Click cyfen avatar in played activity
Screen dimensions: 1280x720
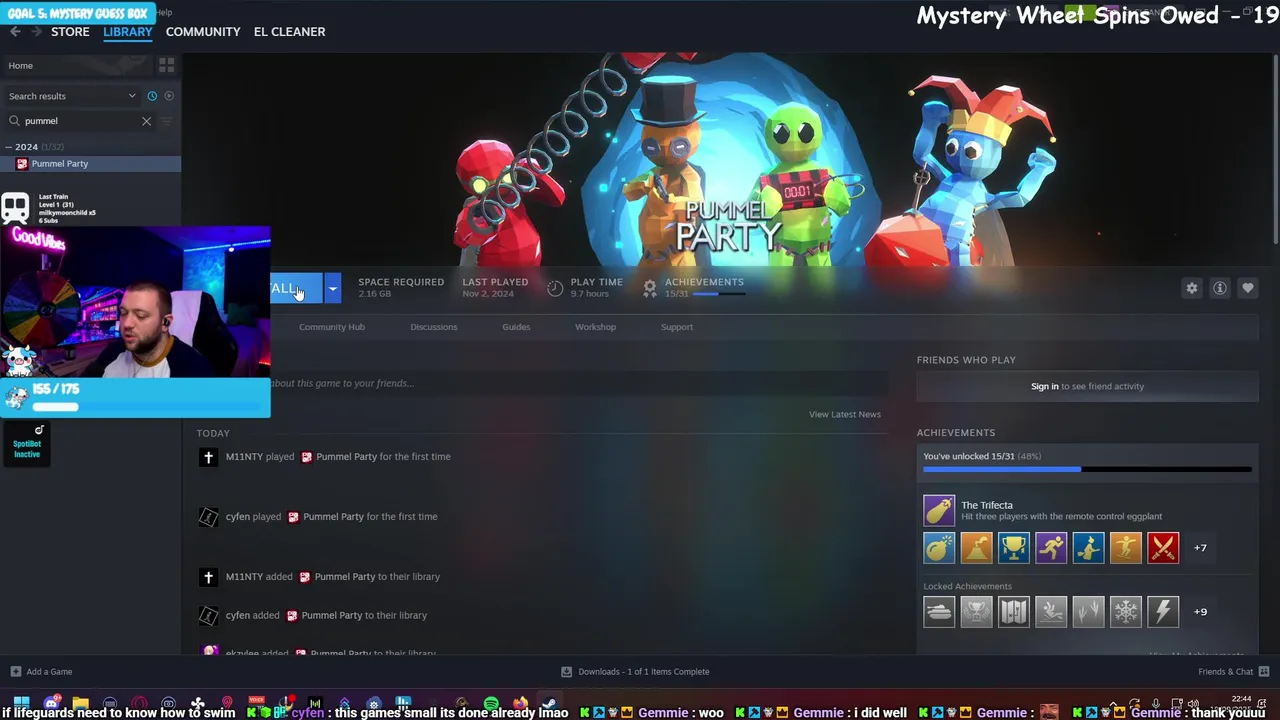[x=208, y=517]
